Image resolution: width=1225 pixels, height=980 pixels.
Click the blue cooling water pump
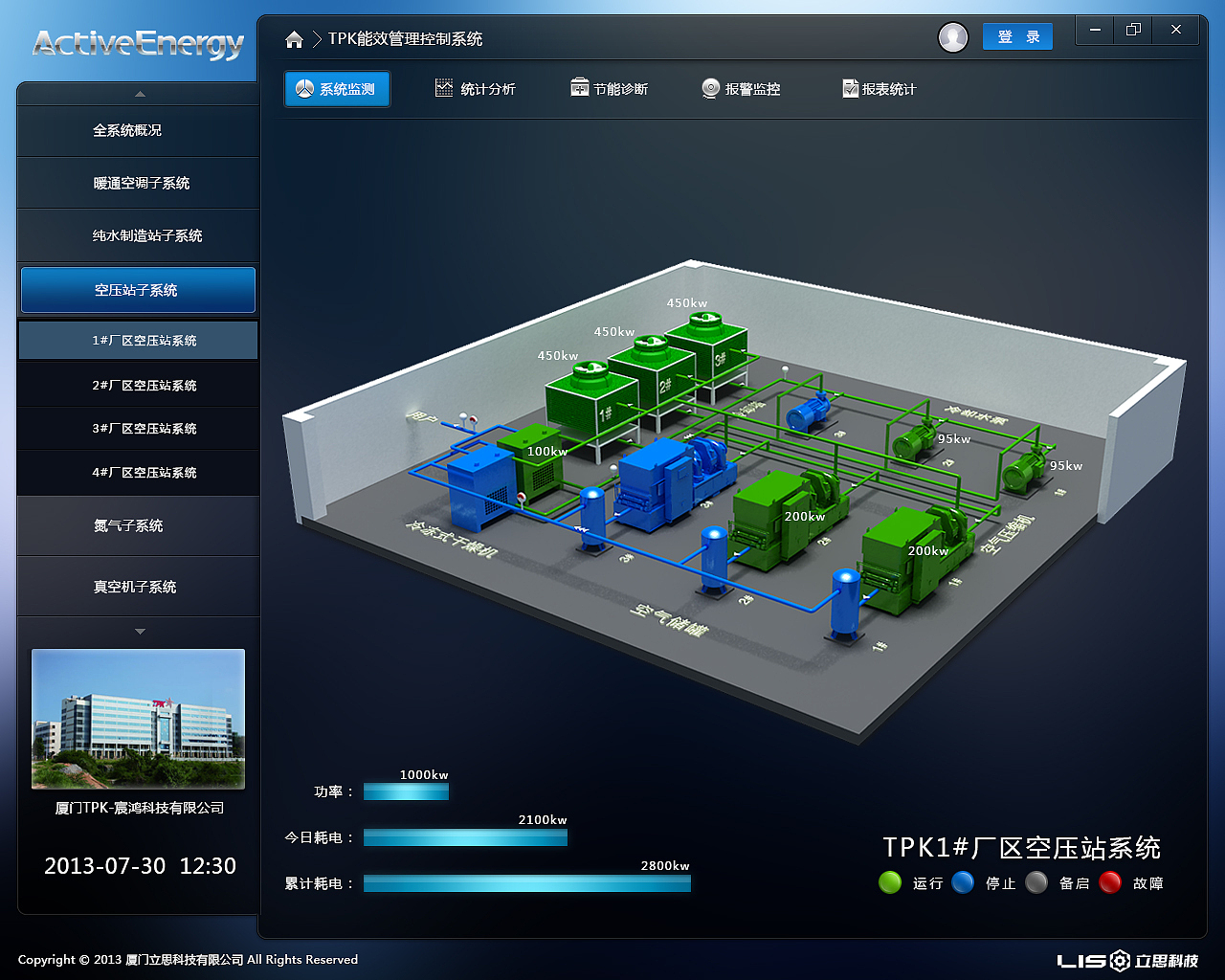(809, 412)
